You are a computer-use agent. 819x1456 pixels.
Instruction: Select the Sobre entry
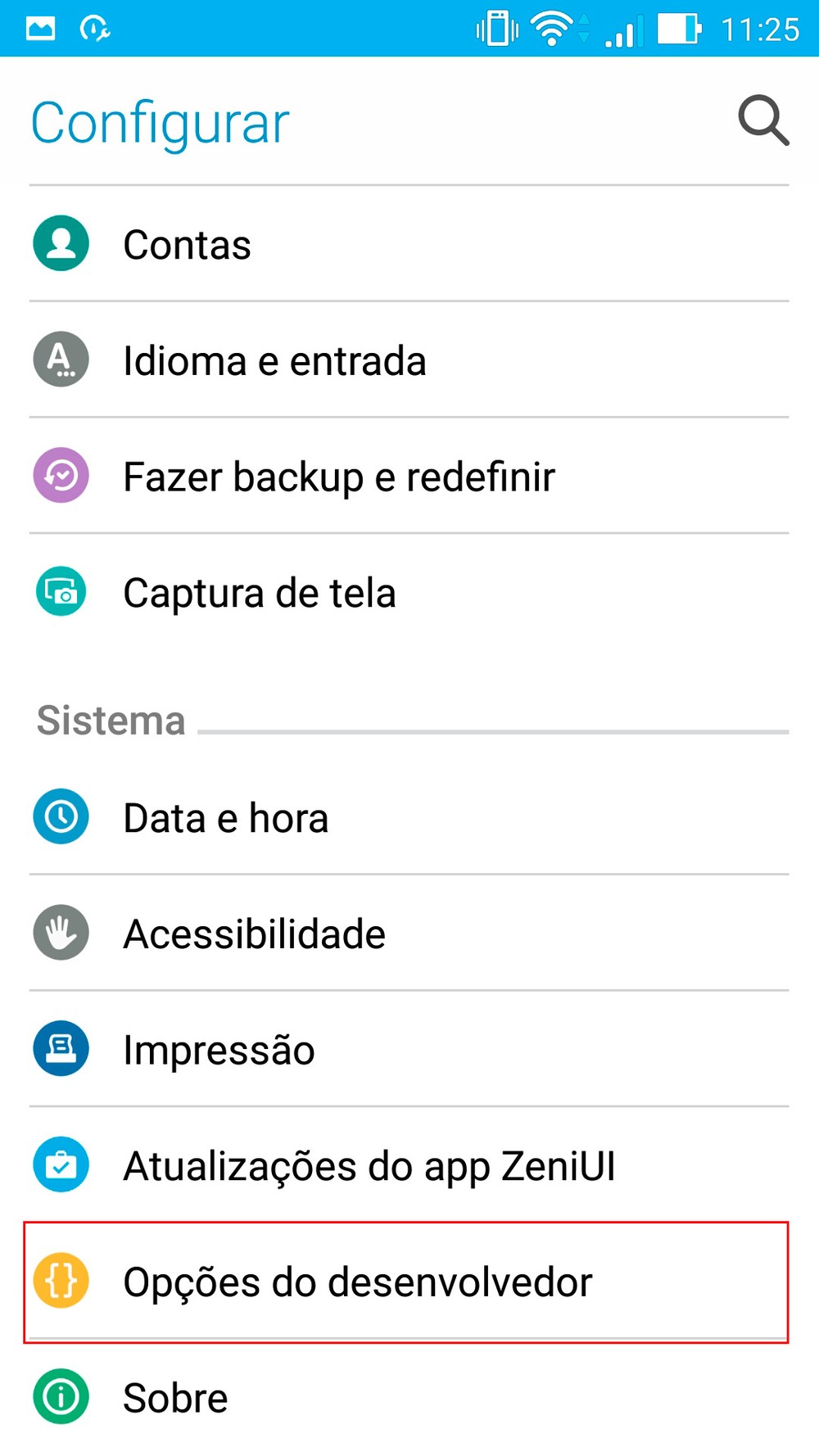[175, 1399]
